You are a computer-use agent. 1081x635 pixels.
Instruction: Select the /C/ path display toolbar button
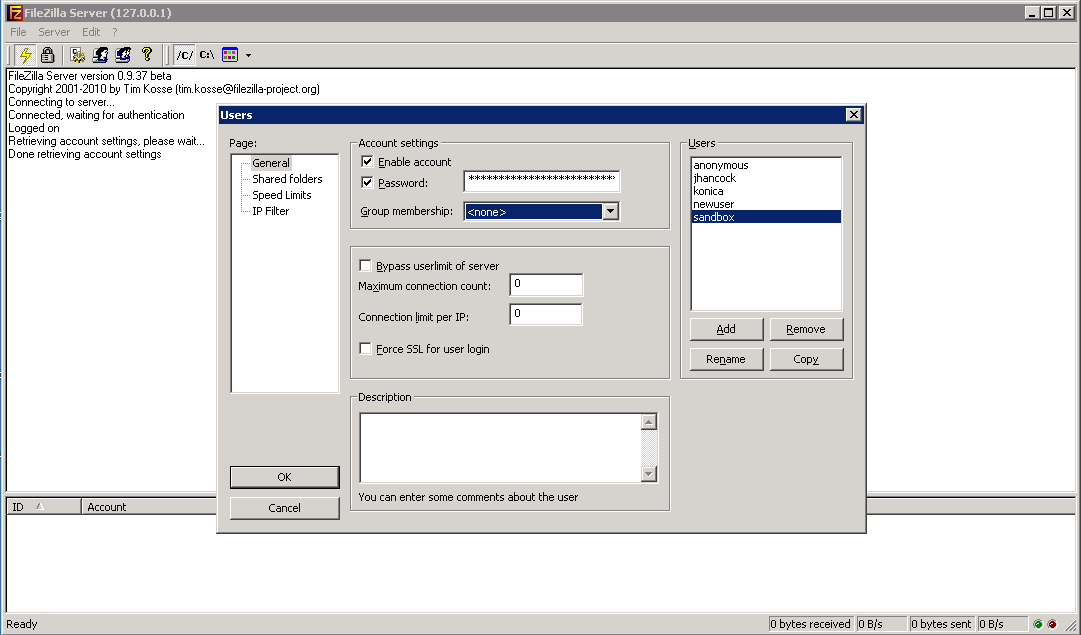coord(184,55)
